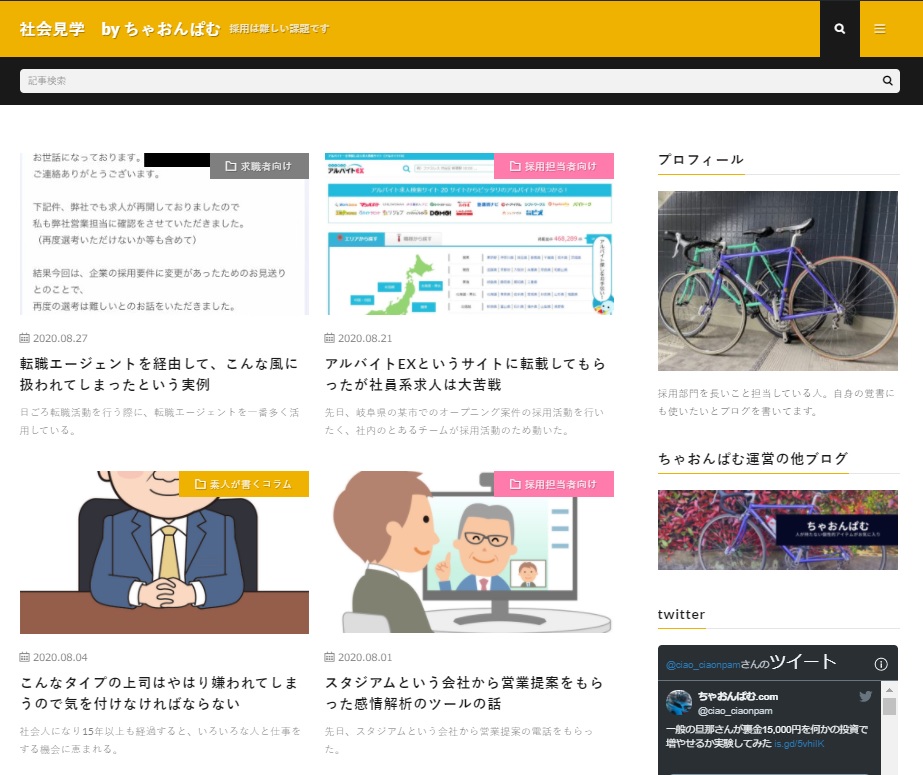
Task: Click the date 2020.08.27
Action: point(60,338)
